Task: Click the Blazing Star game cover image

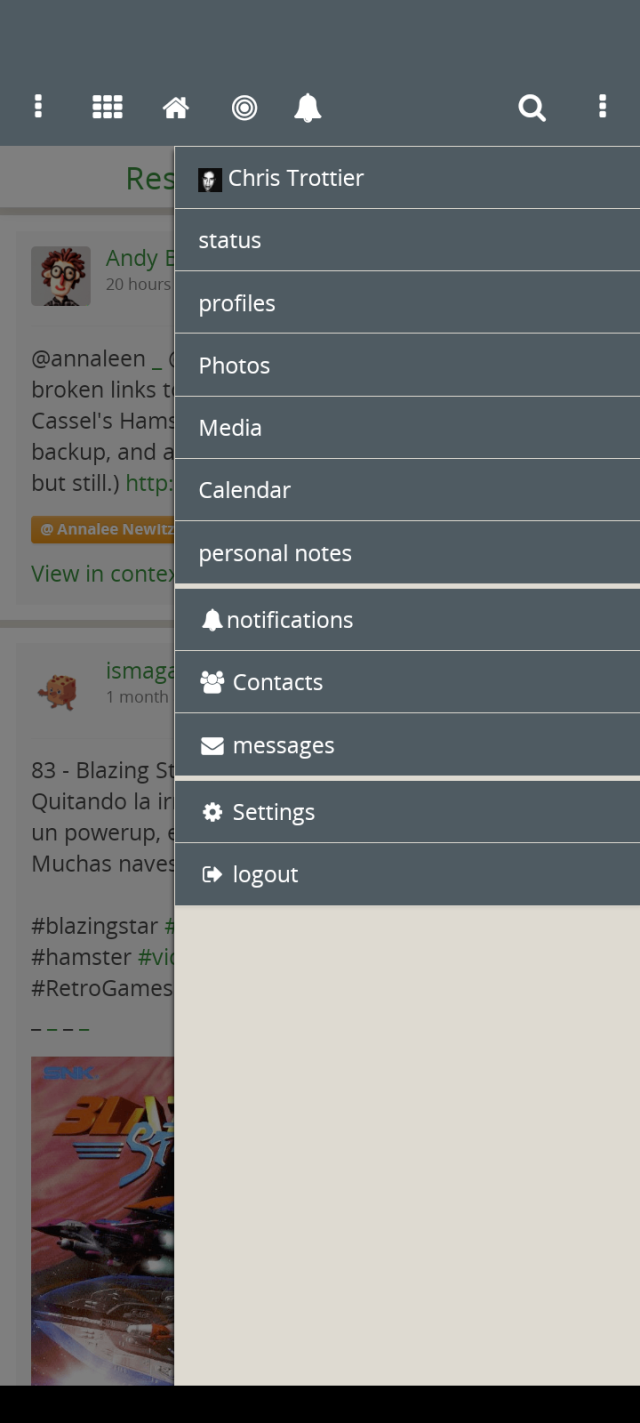Action: pos(103,1220)
